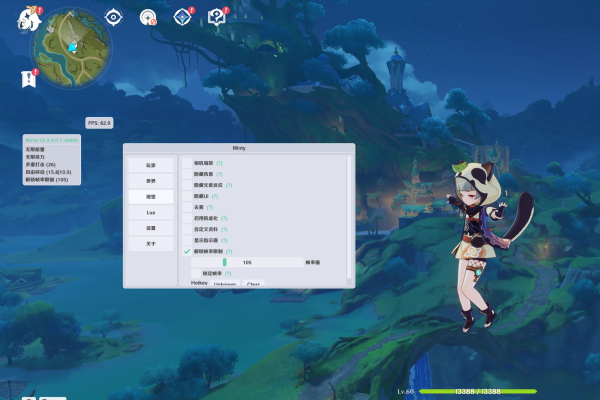Click the green HP bar showing 13388
This screenshot has width=600, height=400.
tap(478, 391)
